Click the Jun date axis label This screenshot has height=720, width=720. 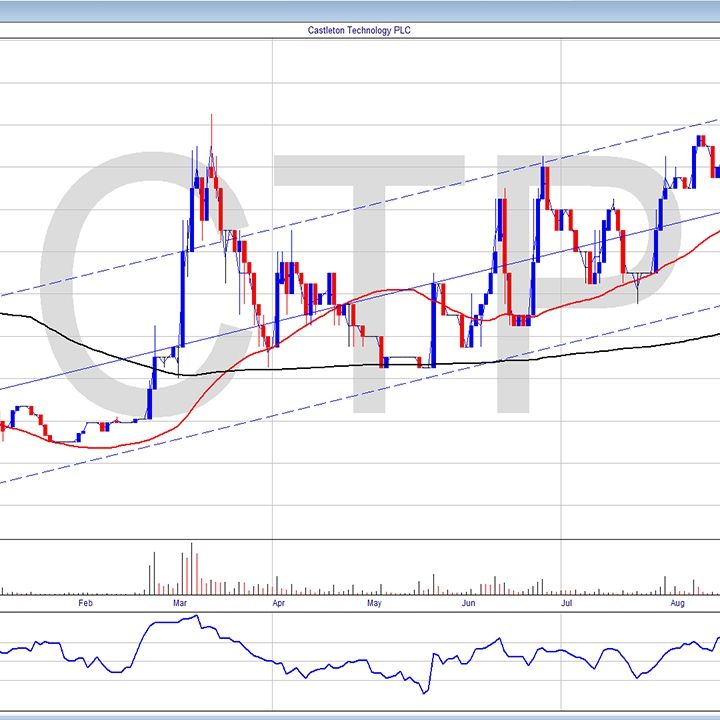[x=468, y=603]
